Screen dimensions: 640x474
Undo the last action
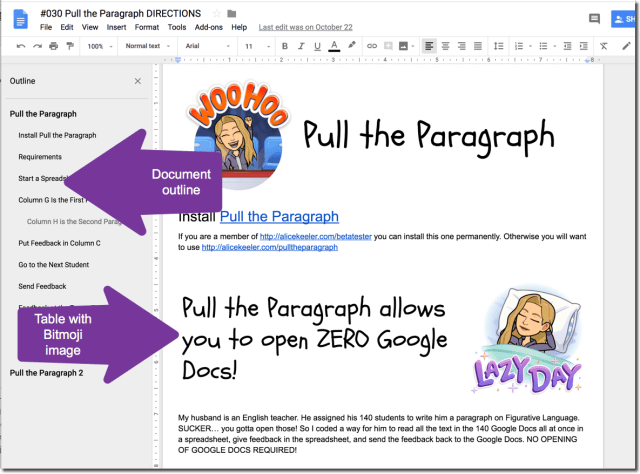[21, 46]
